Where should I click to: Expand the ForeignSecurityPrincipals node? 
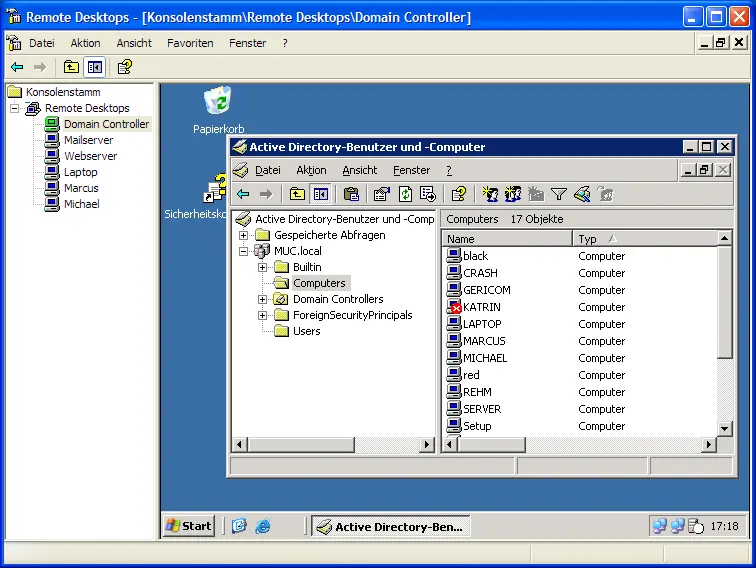point(262,315)
